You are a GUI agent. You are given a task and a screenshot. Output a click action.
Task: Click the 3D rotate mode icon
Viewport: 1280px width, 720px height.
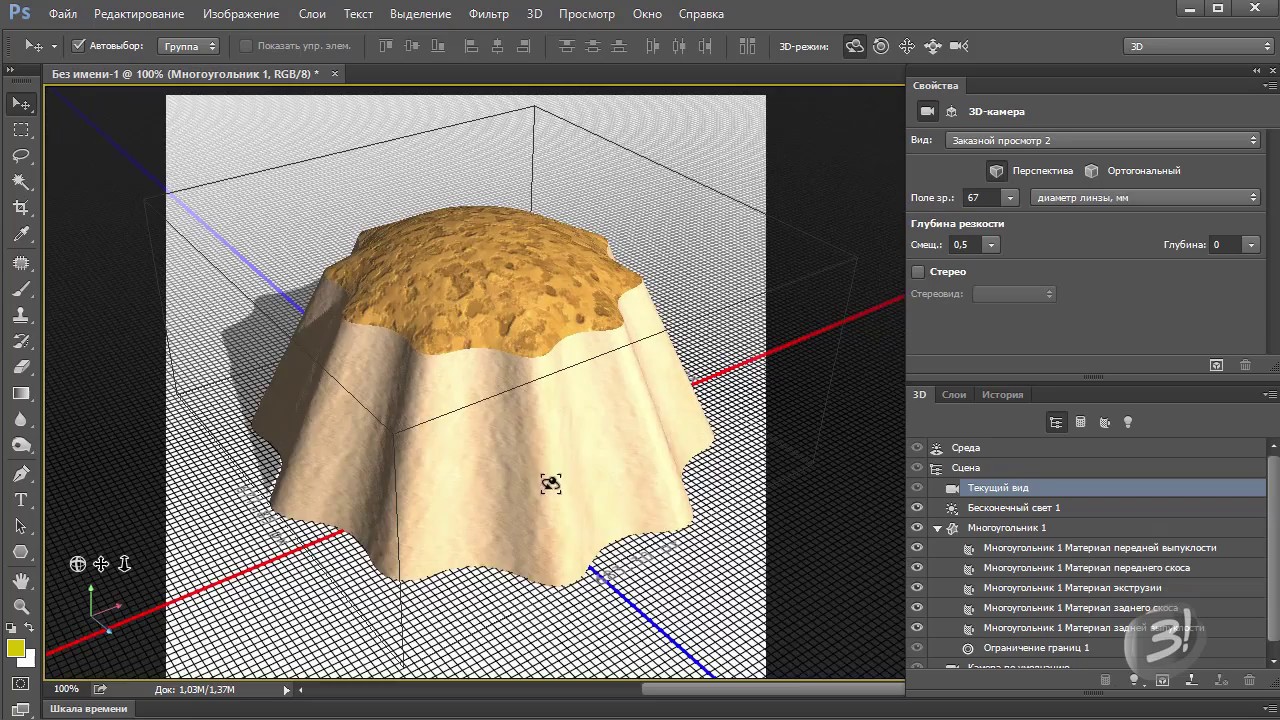pos(854,46)
